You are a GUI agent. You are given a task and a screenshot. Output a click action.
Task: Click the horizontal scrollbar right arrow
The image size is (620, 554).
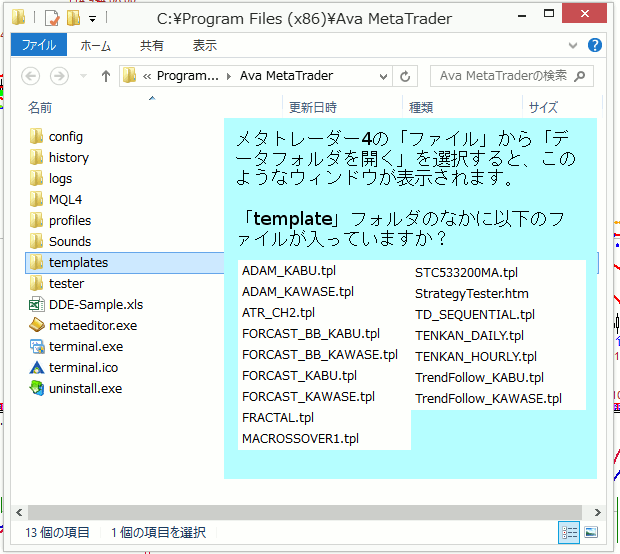pos(597,512)
